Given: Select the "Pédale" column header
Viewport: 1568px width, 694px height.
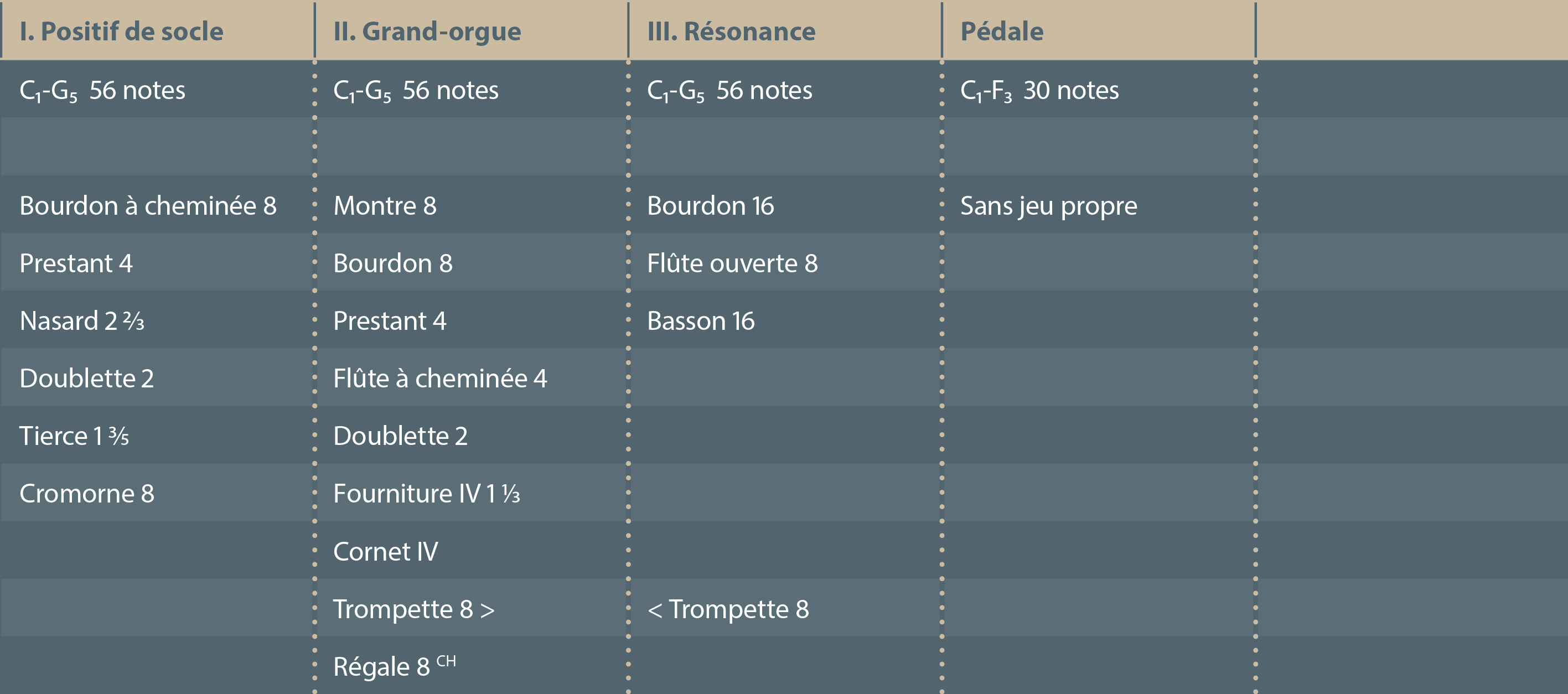Looking at the screenshot, I should click(1001, 32).
